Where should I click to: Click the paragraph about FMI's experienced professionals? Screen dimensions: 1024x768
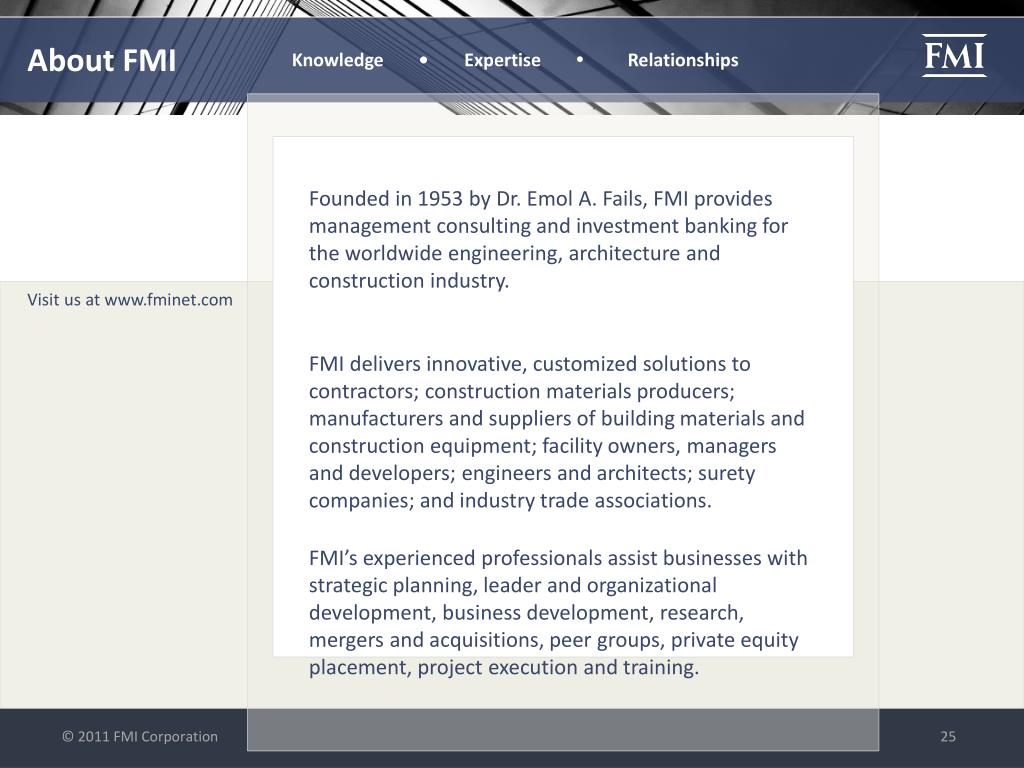[558, 613]
